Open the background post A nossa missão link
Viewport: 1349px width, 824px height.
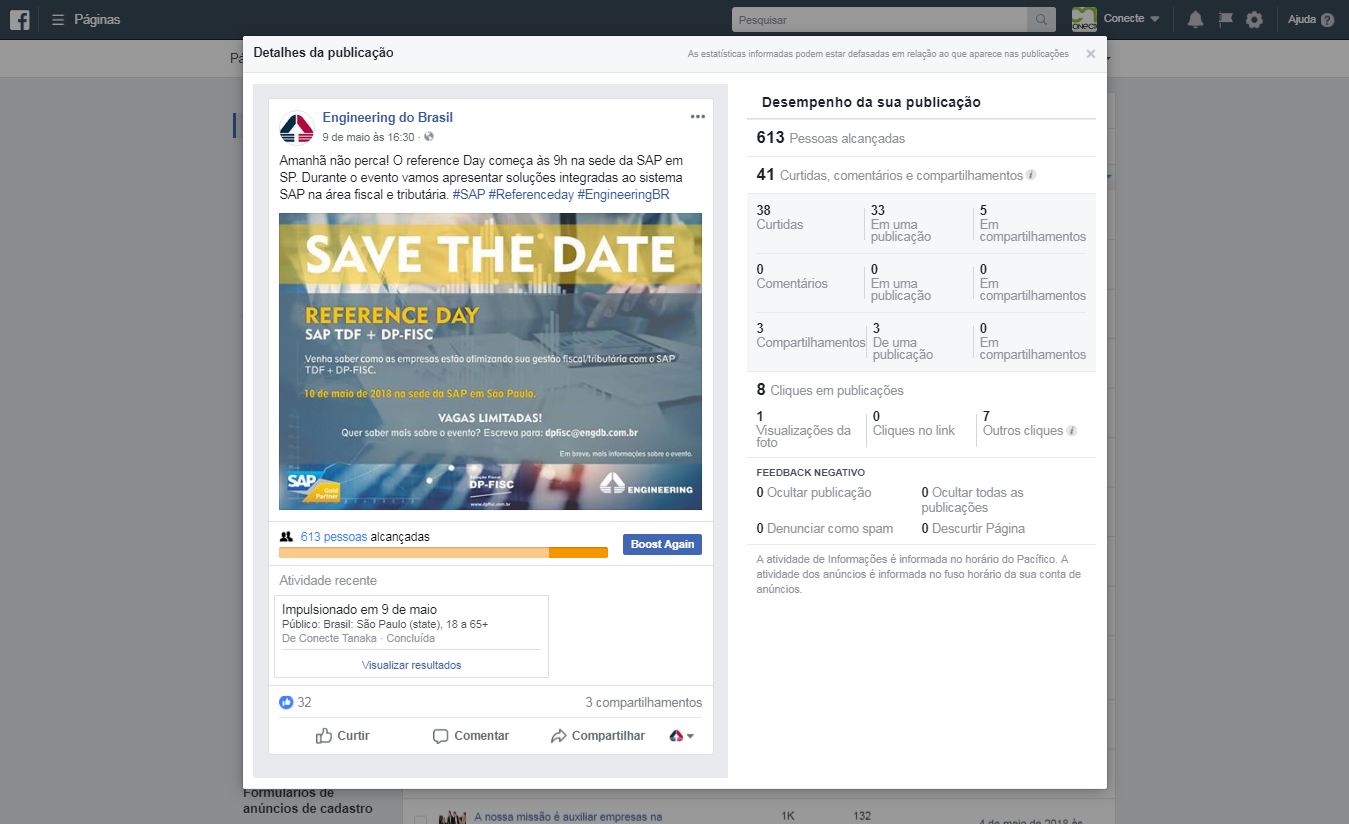(568, 816)
